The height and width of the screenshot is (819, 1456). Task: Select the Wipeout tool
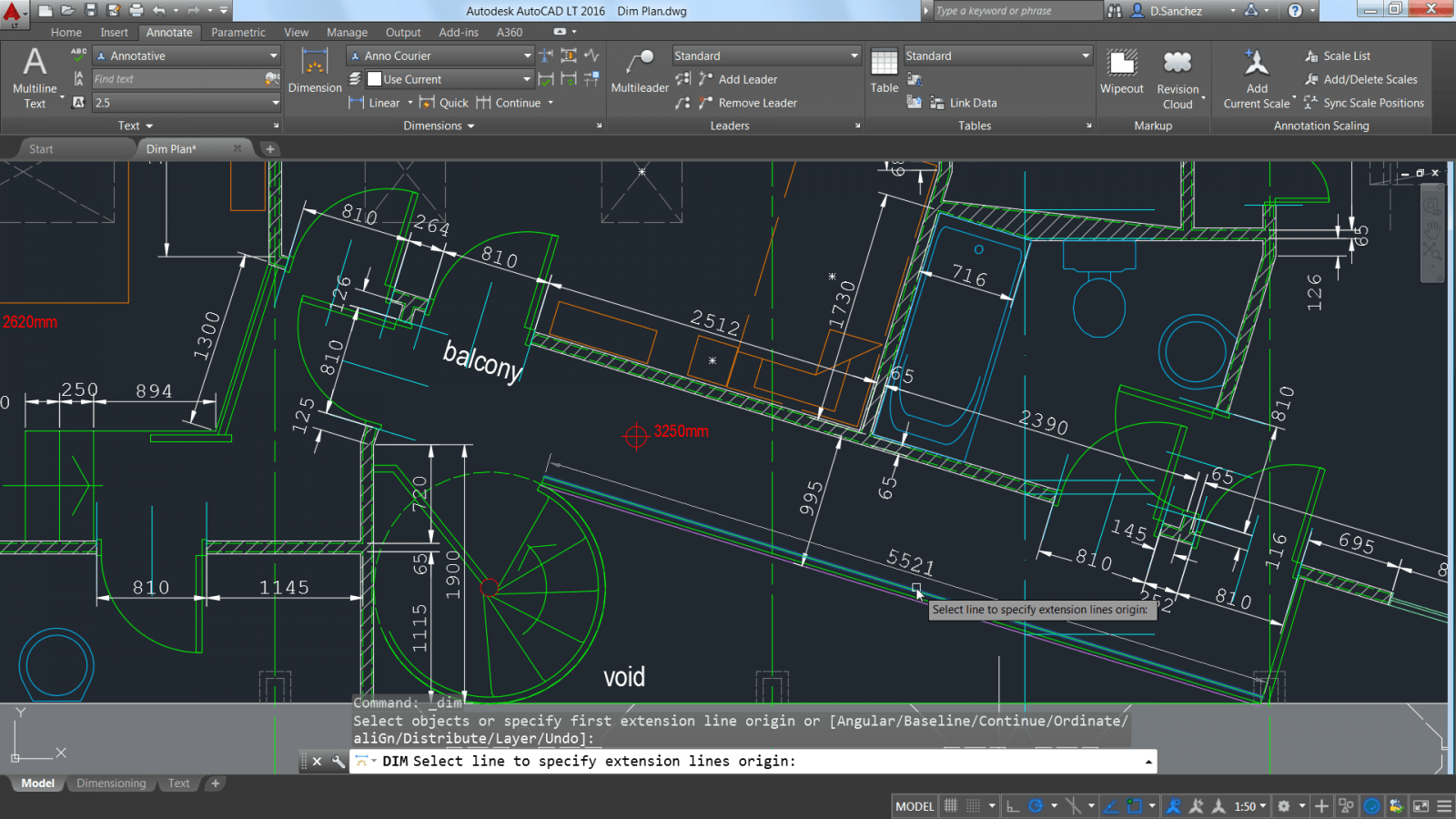pos(1121,73)
